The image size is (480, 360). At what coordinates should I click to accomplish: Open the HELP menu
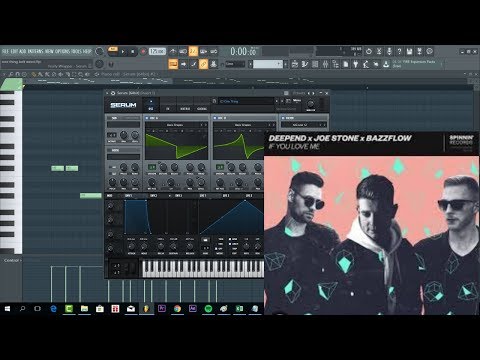pyautogui.click(x=87, y=51)
